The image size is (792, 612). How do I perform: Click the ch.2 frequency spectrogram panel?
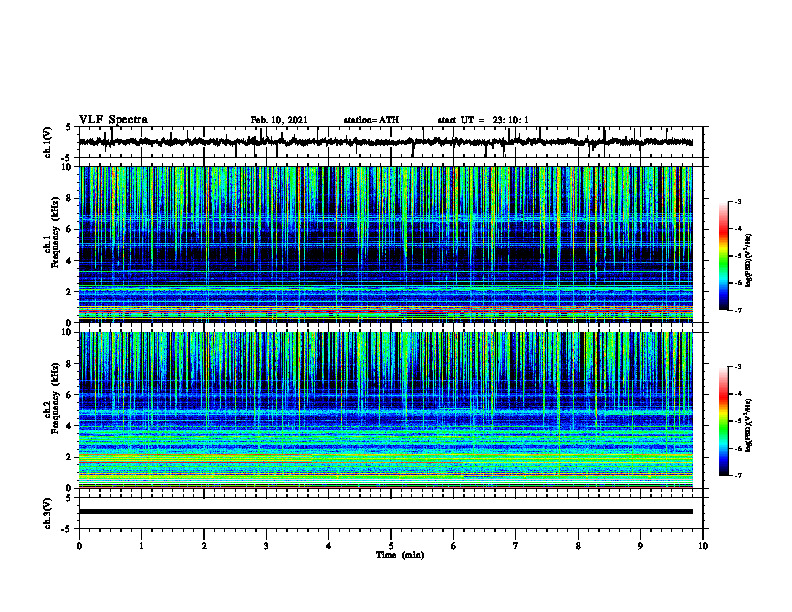(386, 410)
